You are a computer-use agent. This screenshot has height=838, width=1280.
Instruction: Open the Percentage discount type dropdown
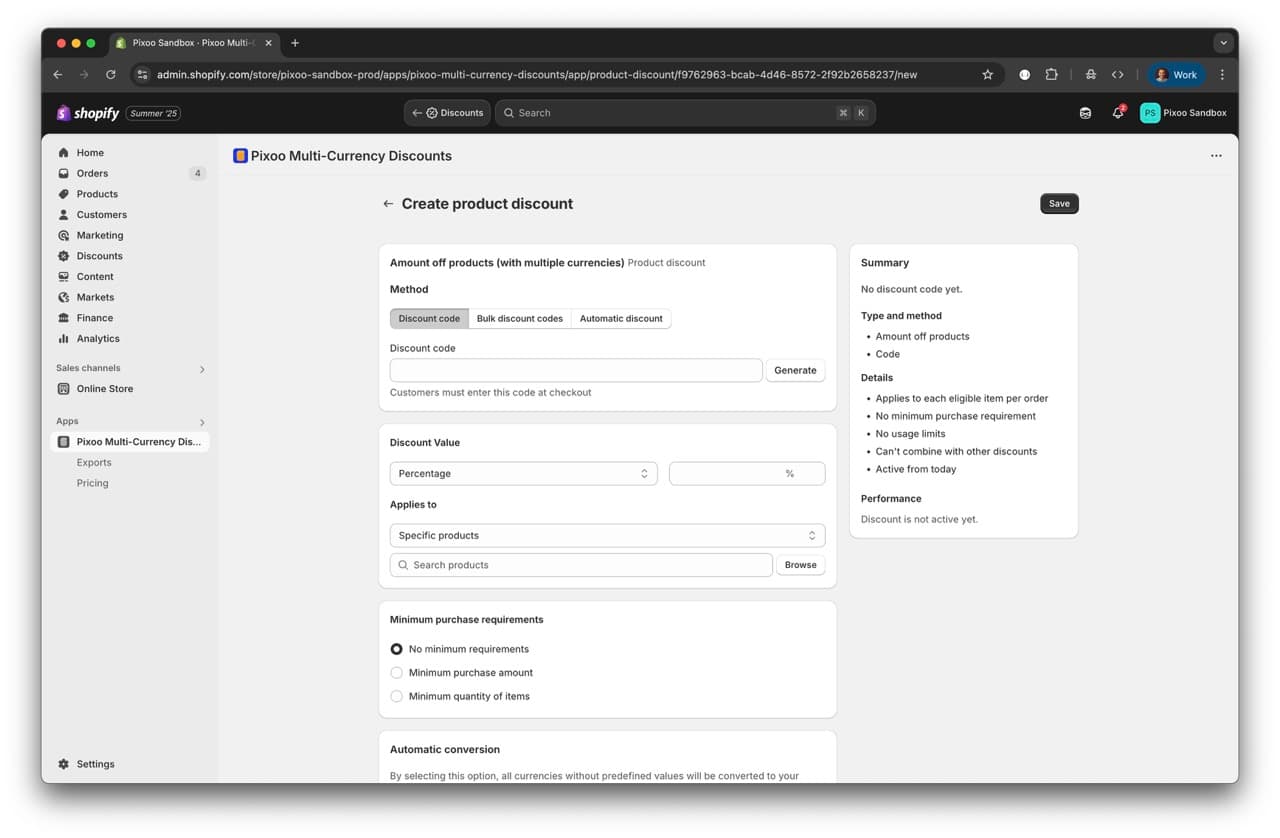pyautogui.click(x=523, y=474)
